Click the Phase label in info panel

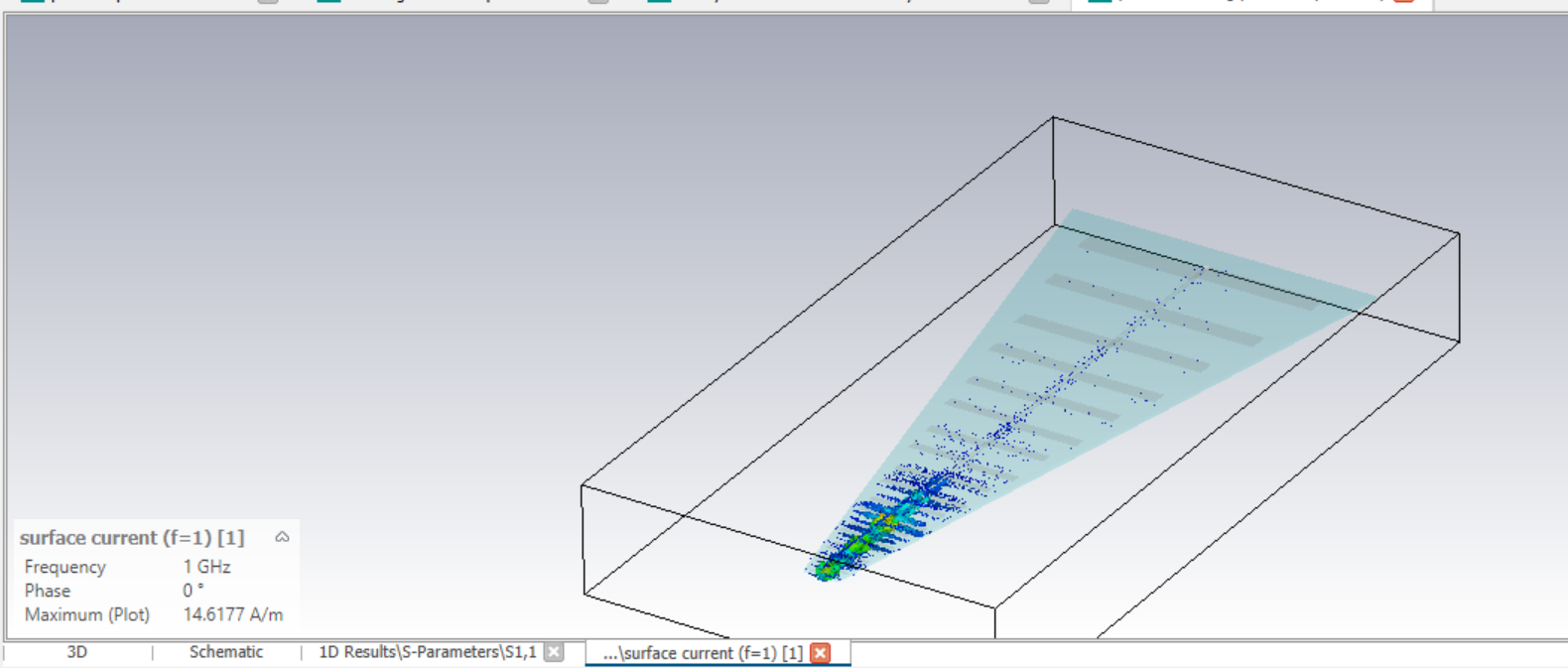(x=48, y=591)
